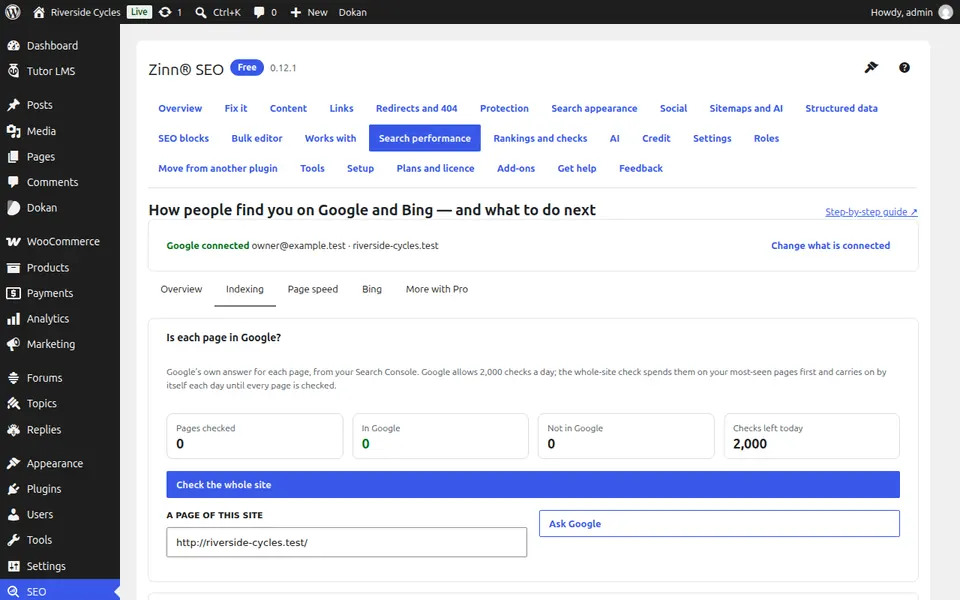Open the Rankings and checks tab
Screen dimensions: 960x600
pos(540,138)
